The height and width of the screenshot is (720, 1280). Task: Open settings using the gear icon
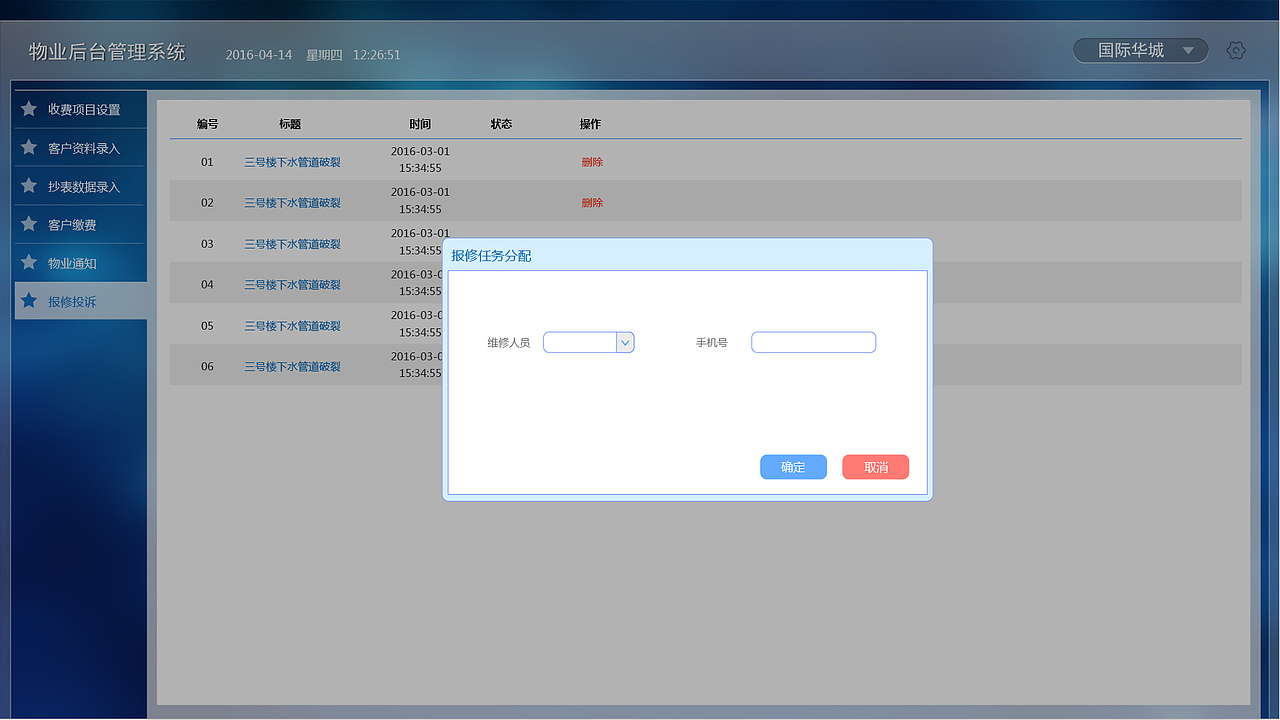click(x=1236, y=50)
